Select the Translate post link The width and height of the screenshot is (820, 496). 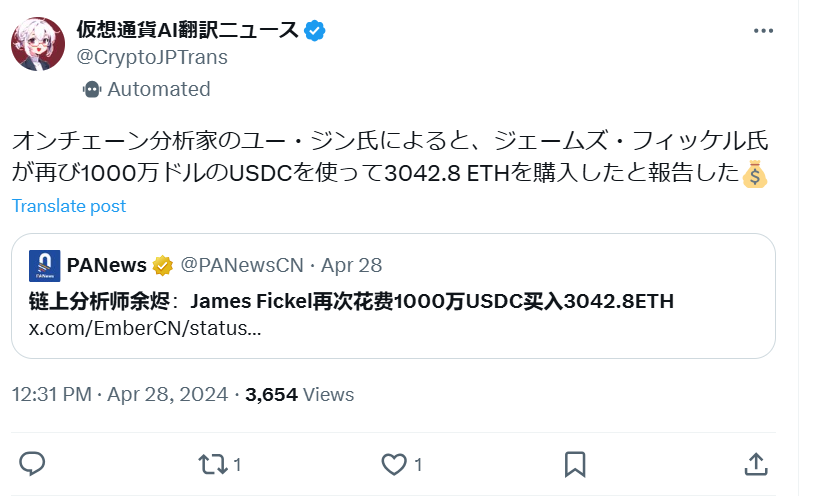click(x=69, y=206)
